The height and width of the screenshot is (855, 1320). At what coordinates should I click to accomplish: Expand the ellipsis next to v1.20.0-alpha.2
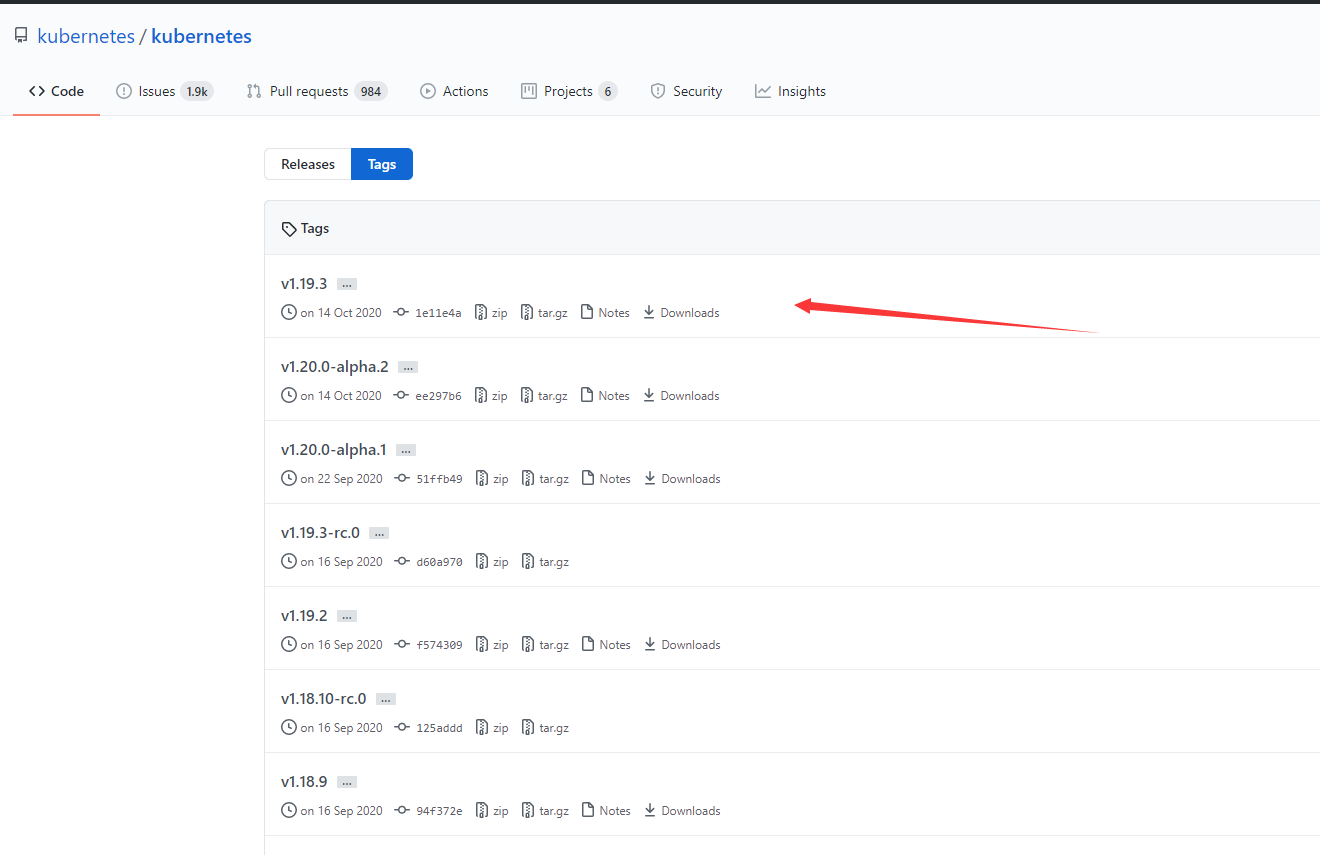(x=408, y=368)
